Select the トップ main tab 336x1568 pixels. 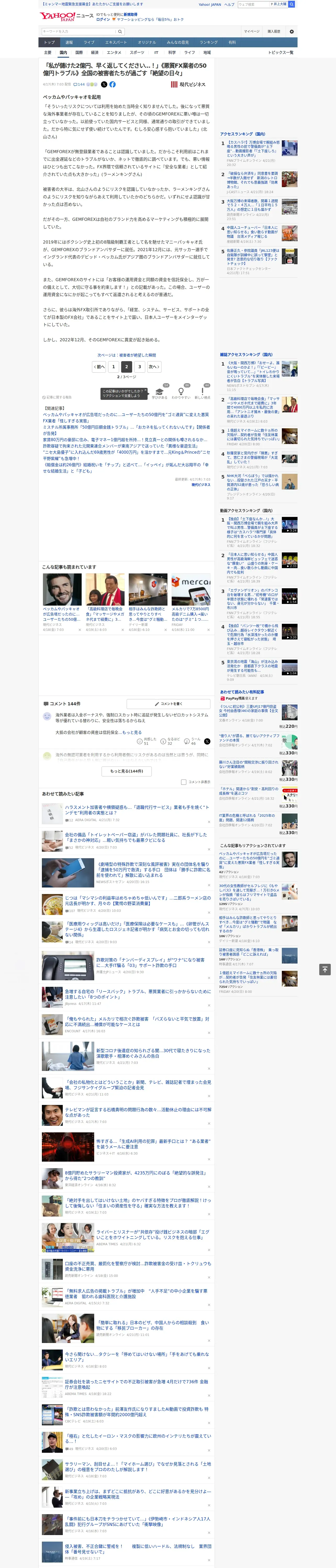point(49,43)
